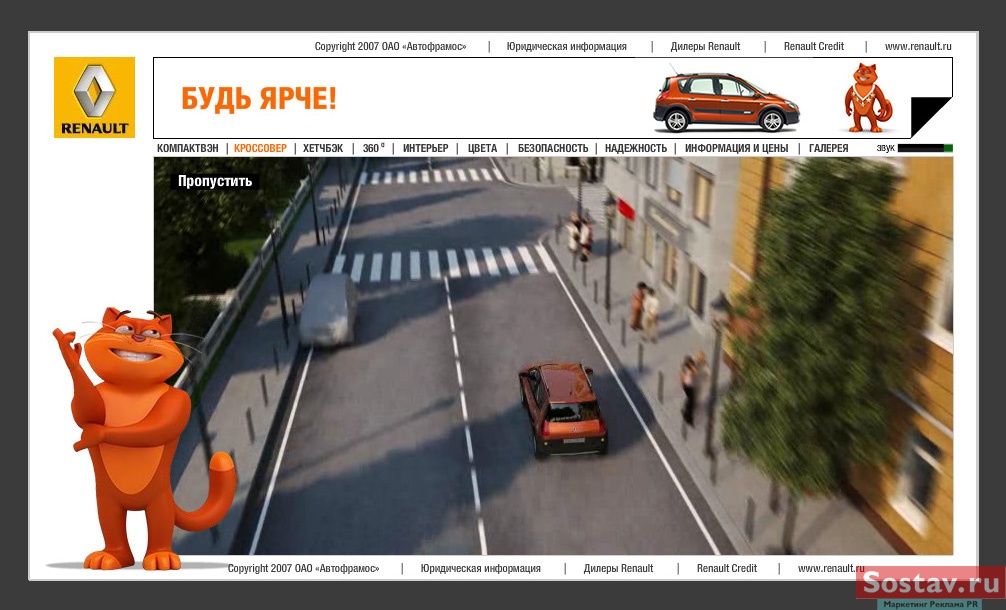Open the 360° view section
The width and height of the screenshot is (1006, 610).
tap(373, 148)
